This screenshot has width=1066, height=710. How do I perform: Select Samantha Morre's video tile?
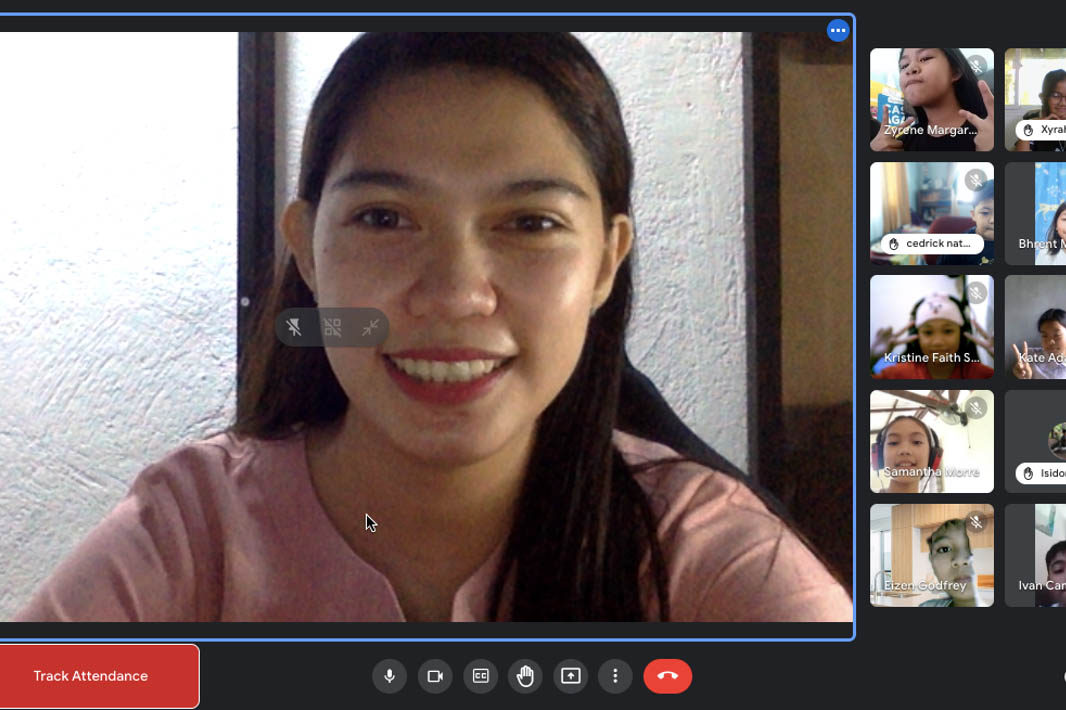tap(931, 441)
